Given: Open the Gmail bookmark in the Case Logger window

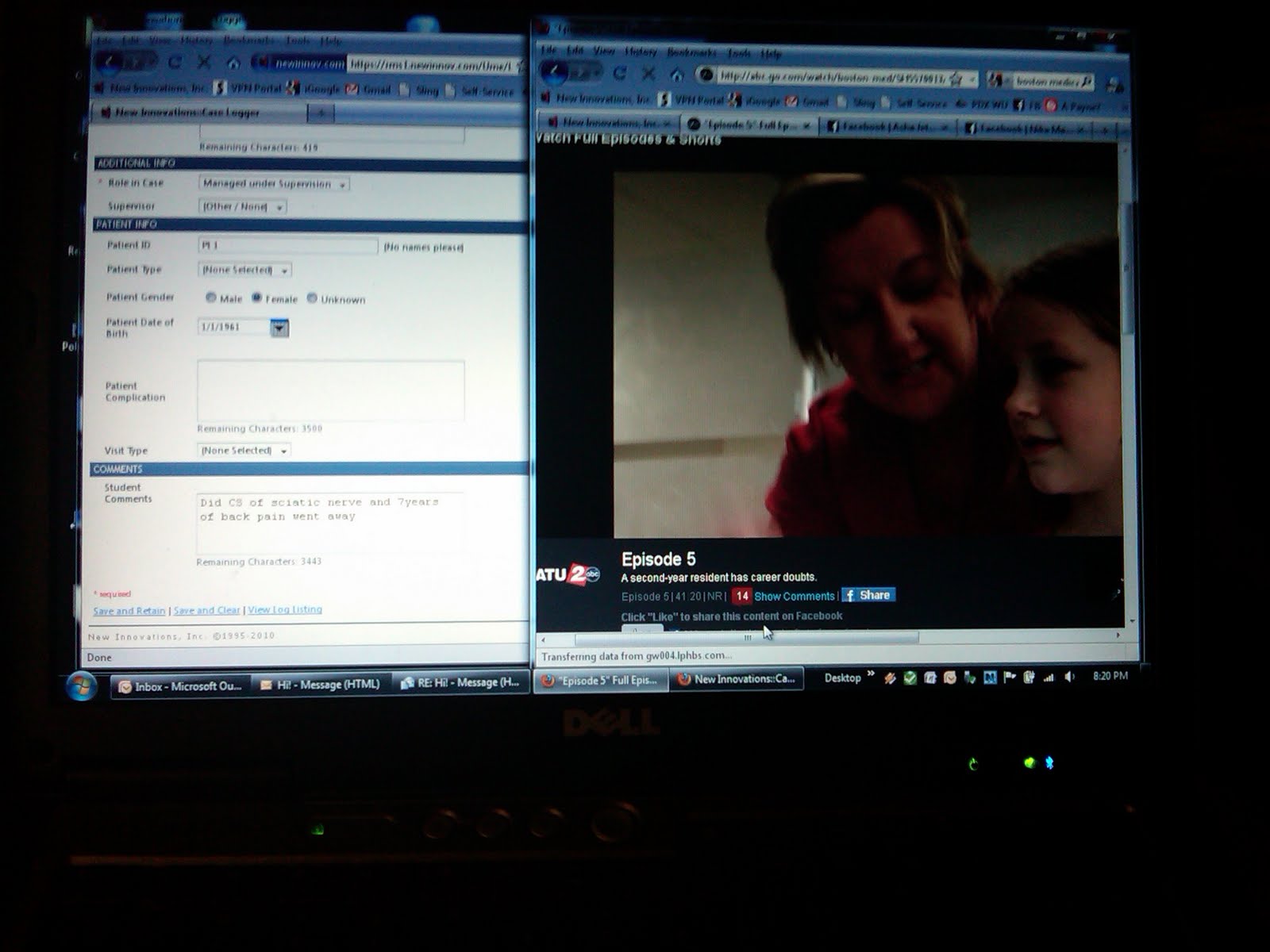Looking at the screenshot, I should coord(369,90).
